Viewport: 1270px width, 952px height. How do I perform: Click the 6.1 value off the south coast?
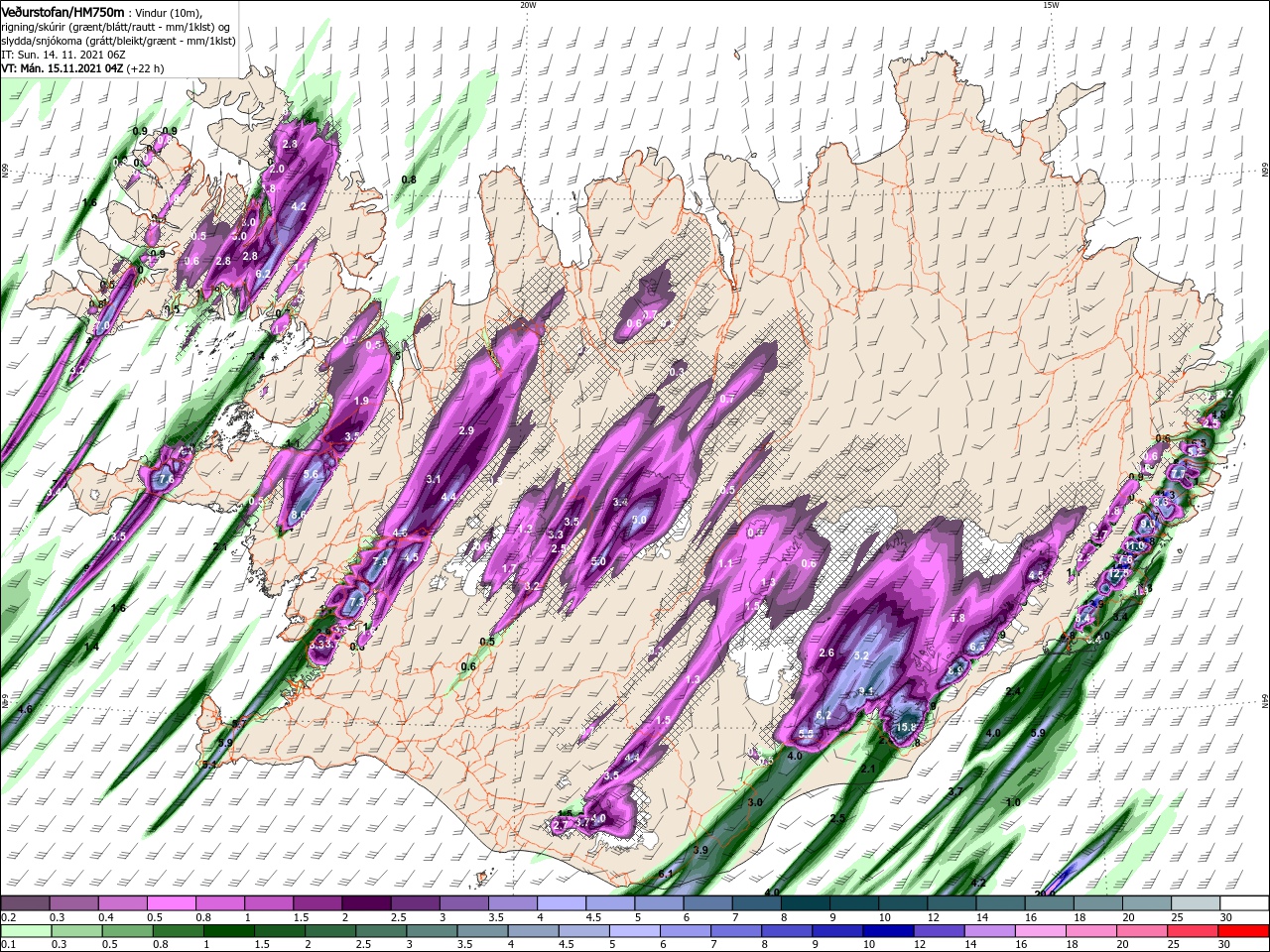[x=666, y=874]
